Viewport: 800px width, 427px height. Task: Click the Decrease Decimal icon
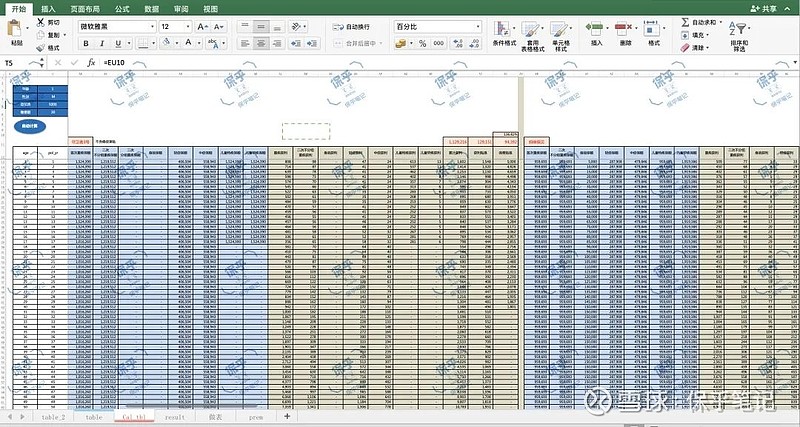(x=474, y=43)
